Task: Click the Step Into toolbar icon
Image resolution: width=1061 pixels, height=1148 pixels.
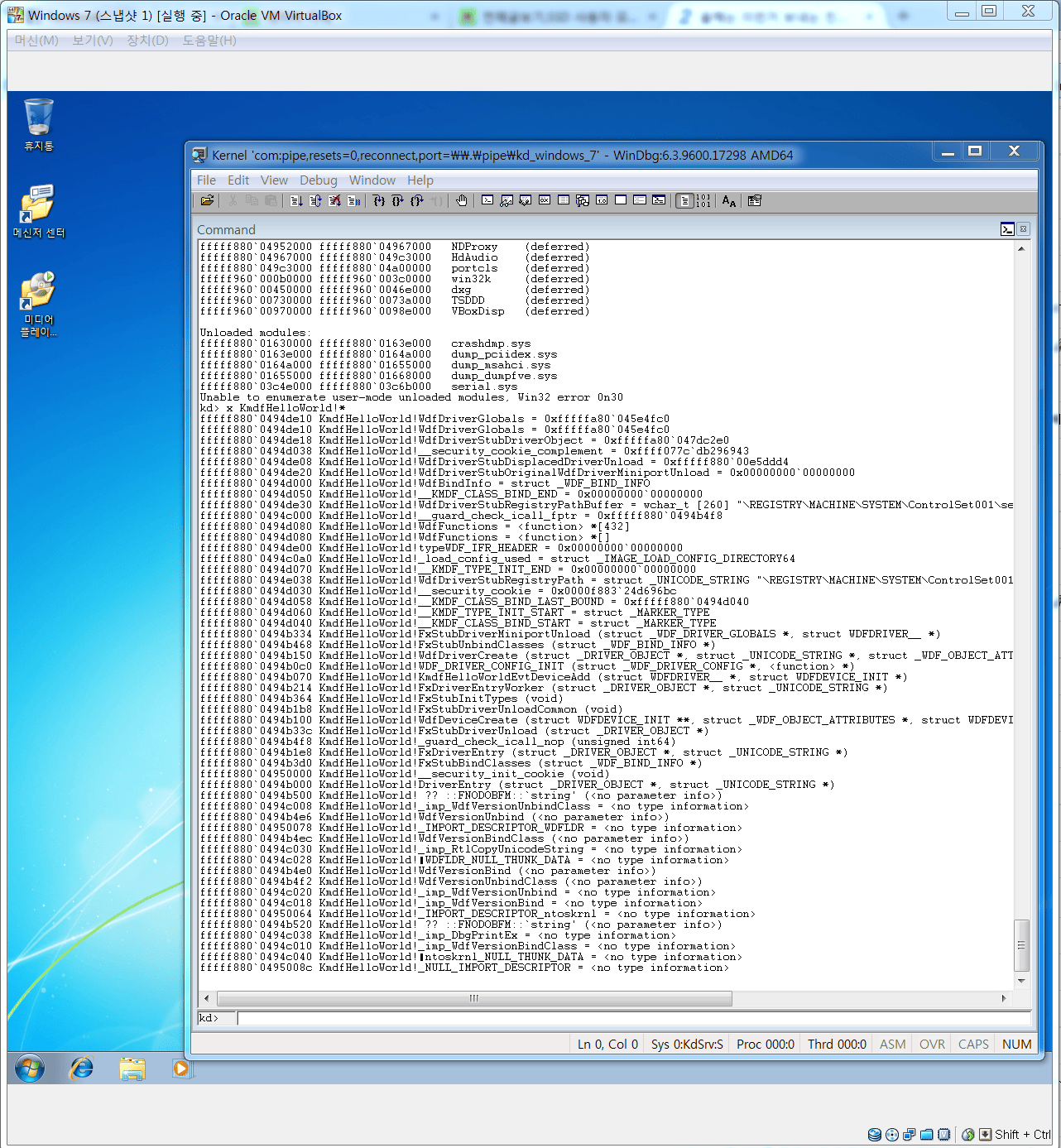Action: 378,200
